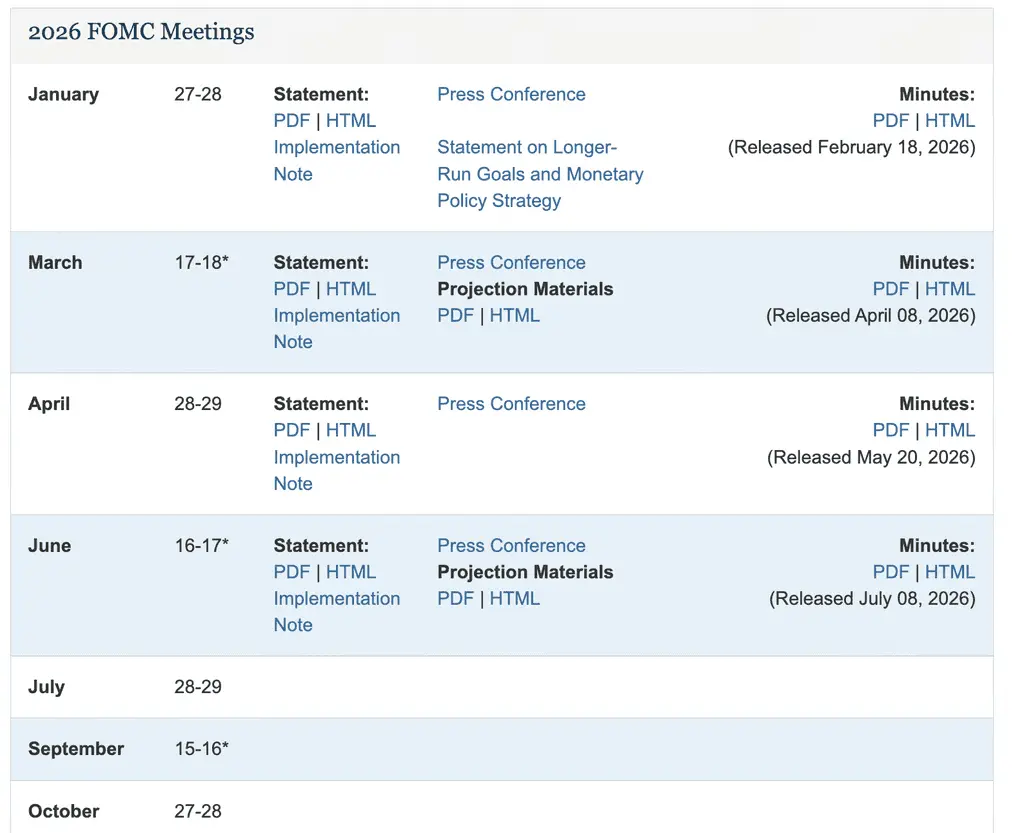1024x833 pixels.
Task: Open January Press Conference link
Action: coord(511,94)
